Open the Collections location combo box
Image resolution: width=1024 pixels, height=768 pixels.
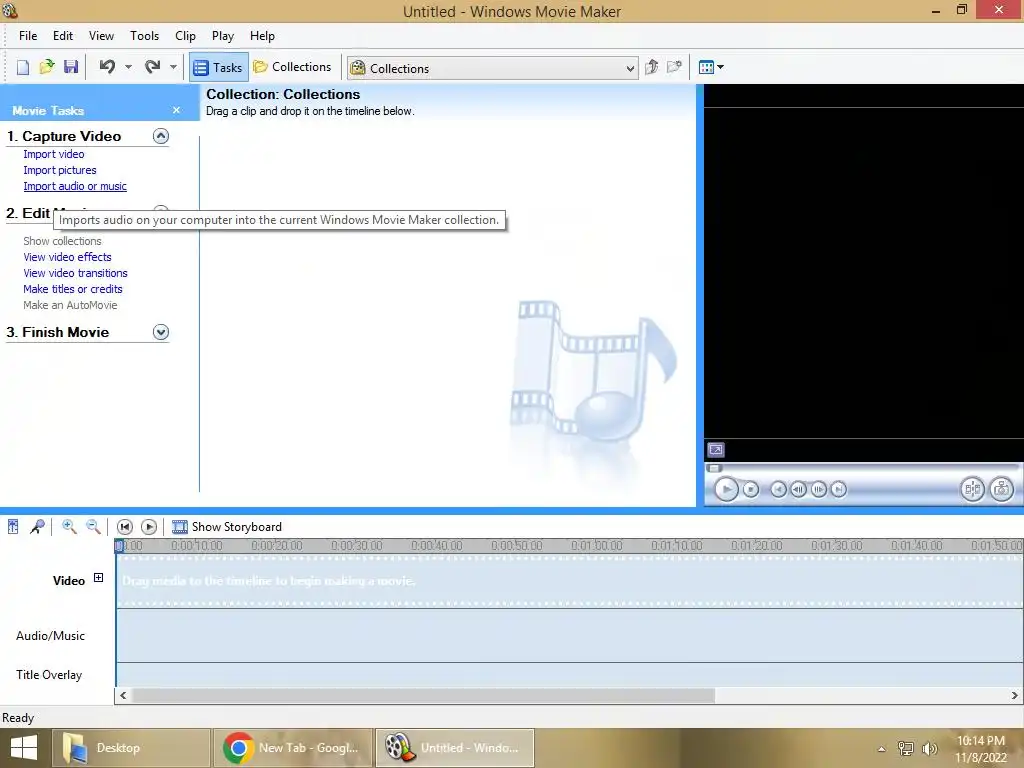[492, 68]
